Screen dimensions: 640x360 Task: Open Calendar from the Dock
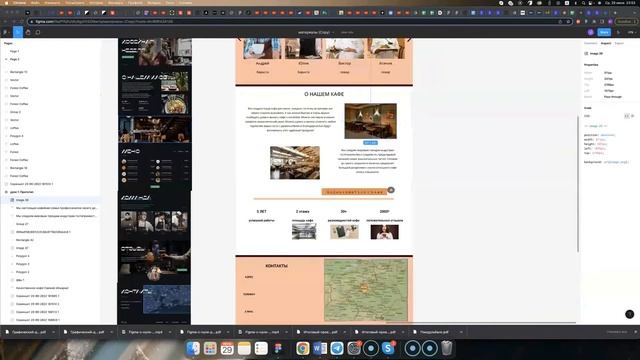pos(227,348)
